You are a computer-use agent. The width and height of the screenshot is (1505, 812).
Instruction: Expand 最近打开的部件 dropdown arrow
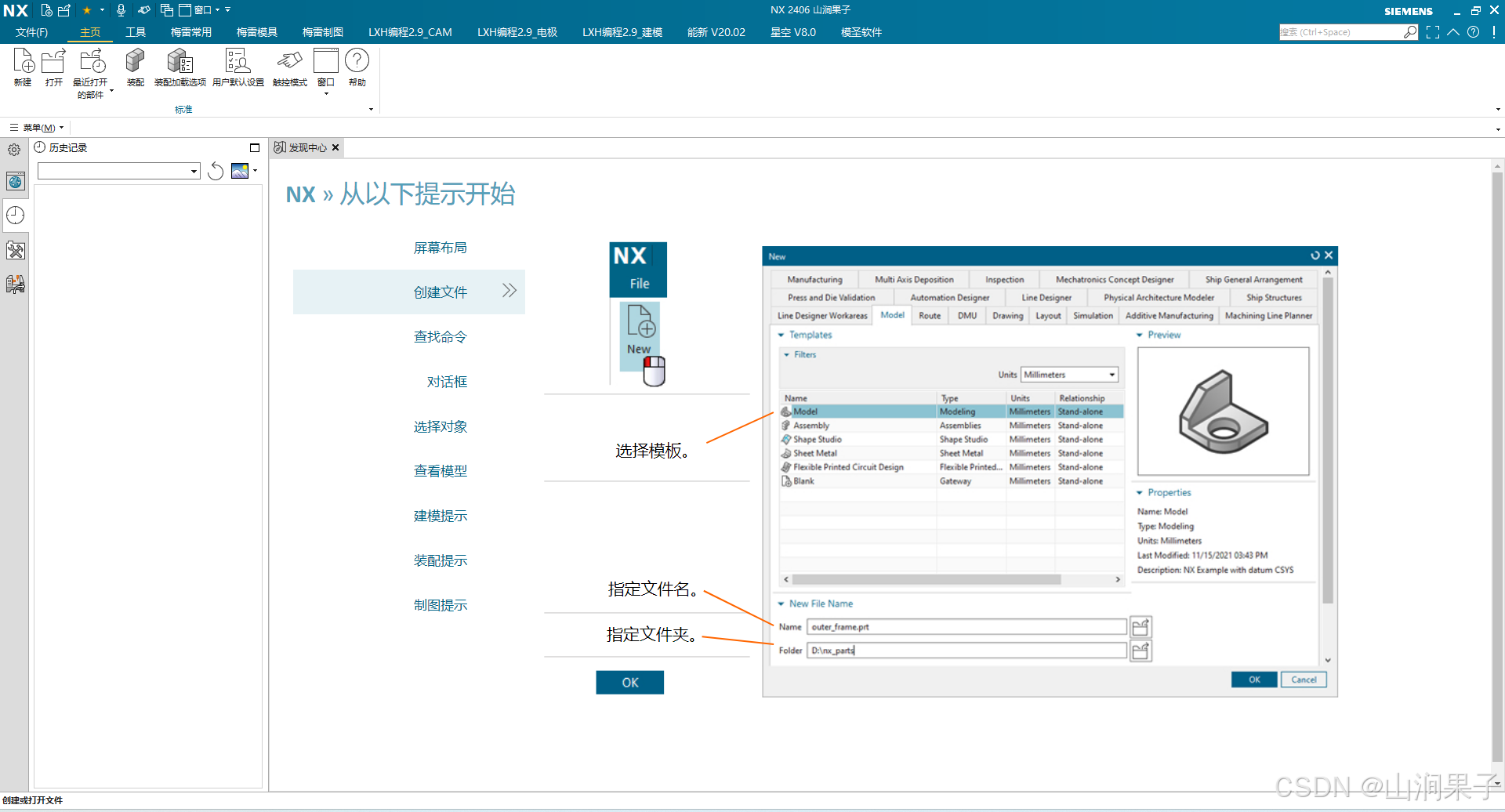[111, 91]
